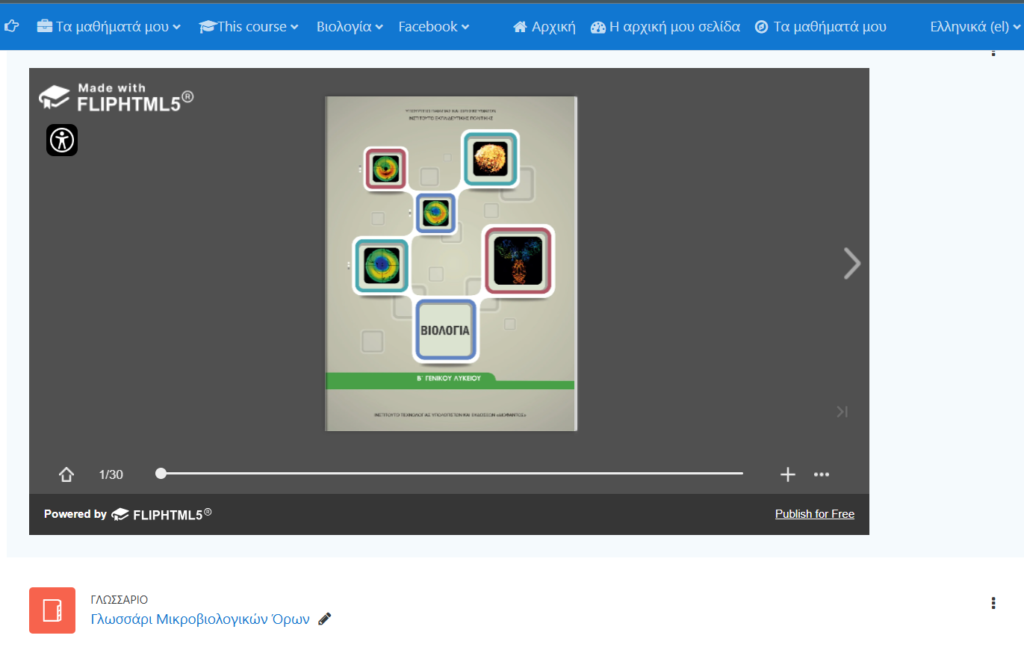Open the accessibility options icon
The image size is (1024, 665).
click(62, 140)
